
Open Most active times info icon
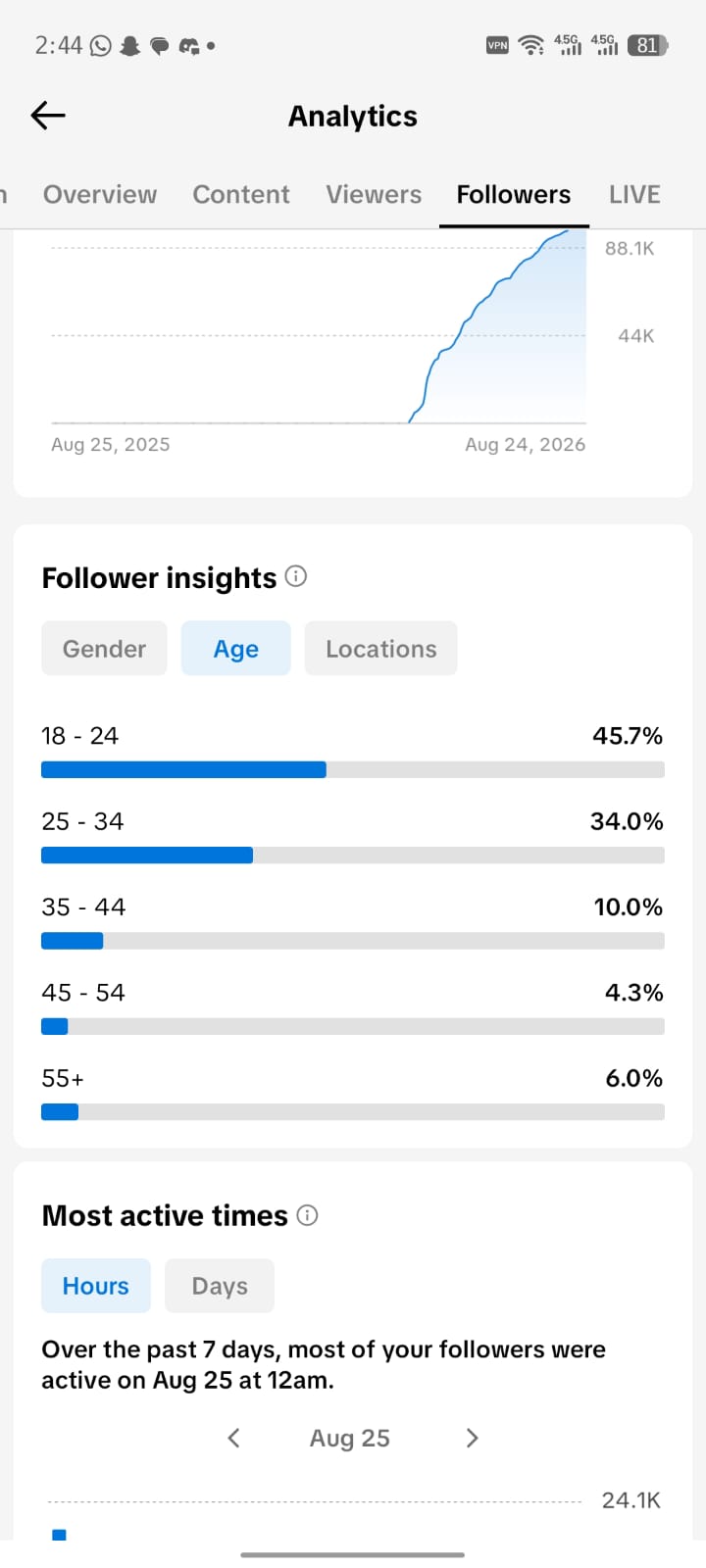pyautogui.click(x=307, y=1215)
